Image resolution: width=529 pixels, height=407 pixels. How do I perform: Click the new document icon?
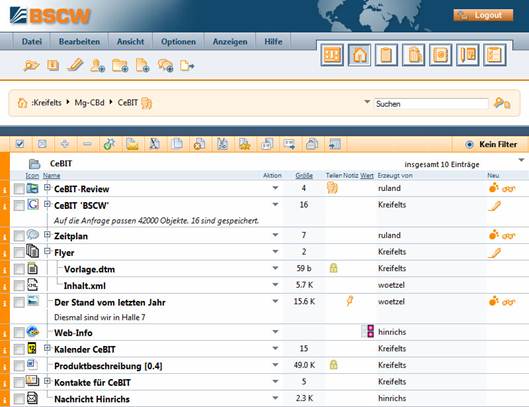point(142,65)
